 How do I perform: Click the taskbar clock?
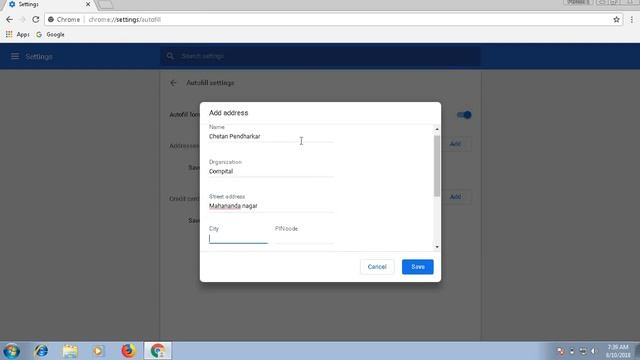618,351
